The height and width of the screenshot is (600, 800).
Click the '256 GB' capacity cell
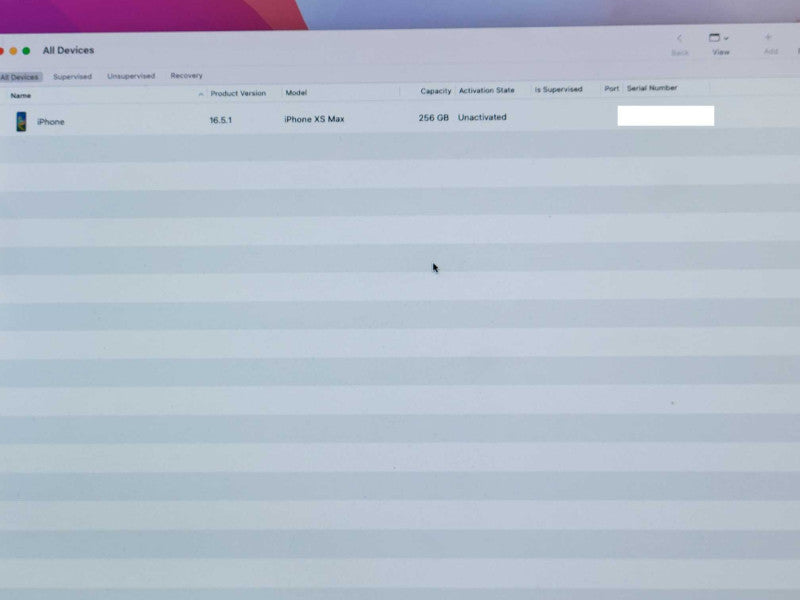[434, 118]
